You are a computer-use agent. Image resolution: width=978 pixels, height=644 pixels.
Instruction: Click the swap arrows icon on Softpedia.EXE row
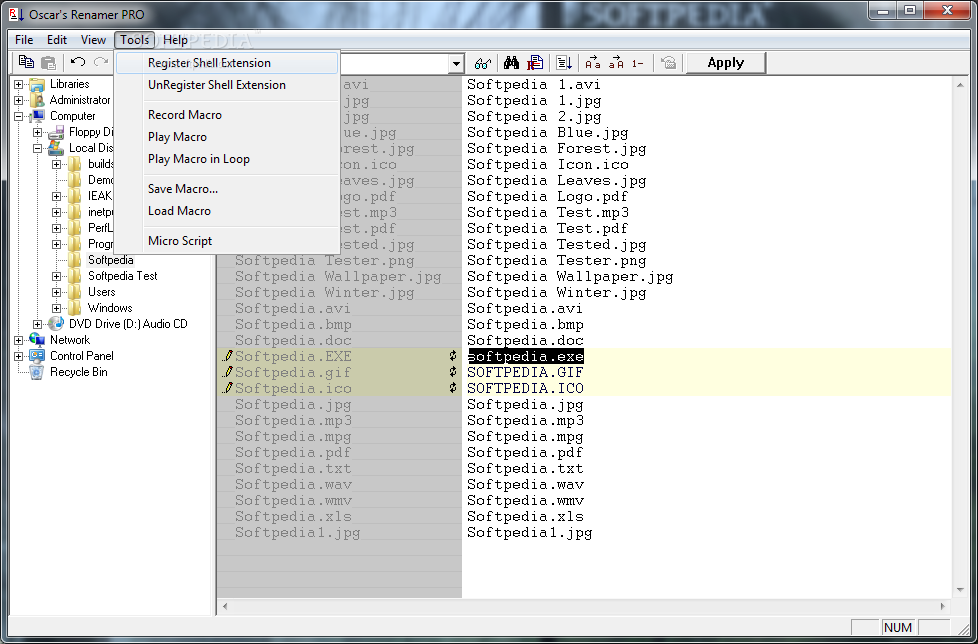coord(453,356)
